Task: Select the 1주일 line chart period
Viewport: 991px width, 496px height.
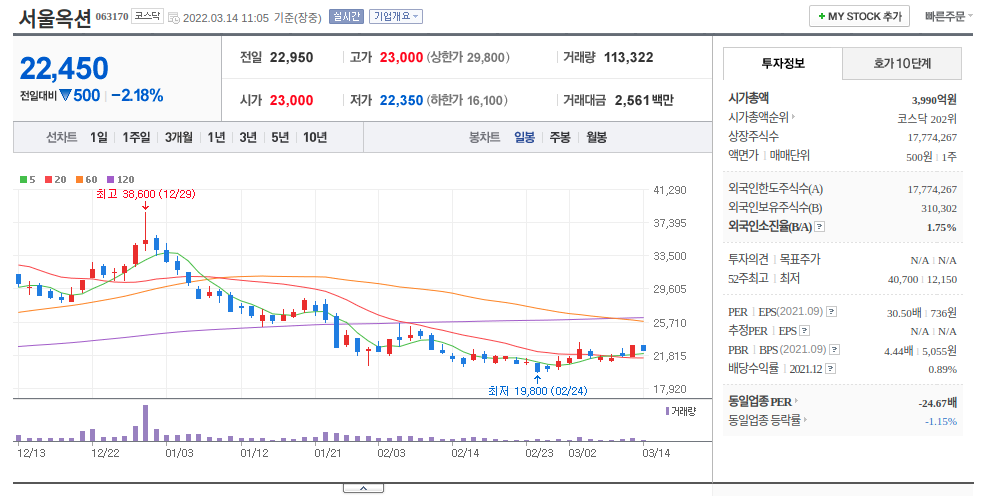Action: point(136,137)
